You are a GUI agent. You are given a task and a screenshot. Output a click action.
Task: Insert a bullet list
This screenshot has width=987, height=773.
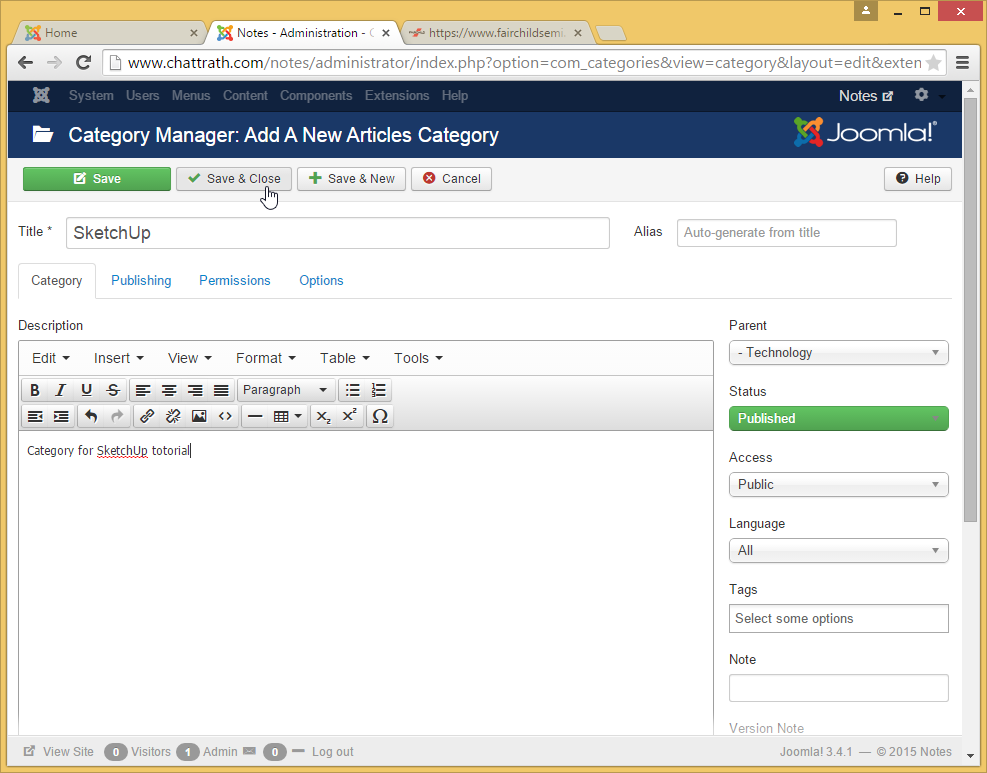pyautogui.click(x=352, y=390)
